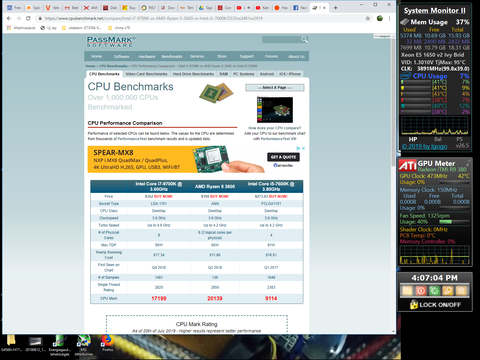Open a new Chrome tab with plus button

[336, 7]
